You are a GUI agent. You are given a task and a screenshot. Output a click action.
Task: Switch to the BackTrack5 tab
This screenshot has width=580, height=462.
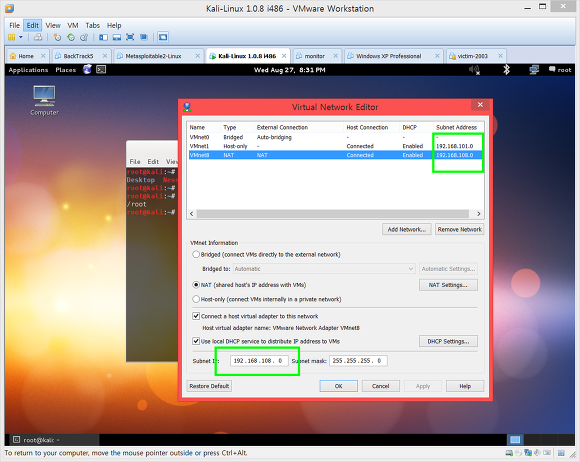[x=78, y=56]
